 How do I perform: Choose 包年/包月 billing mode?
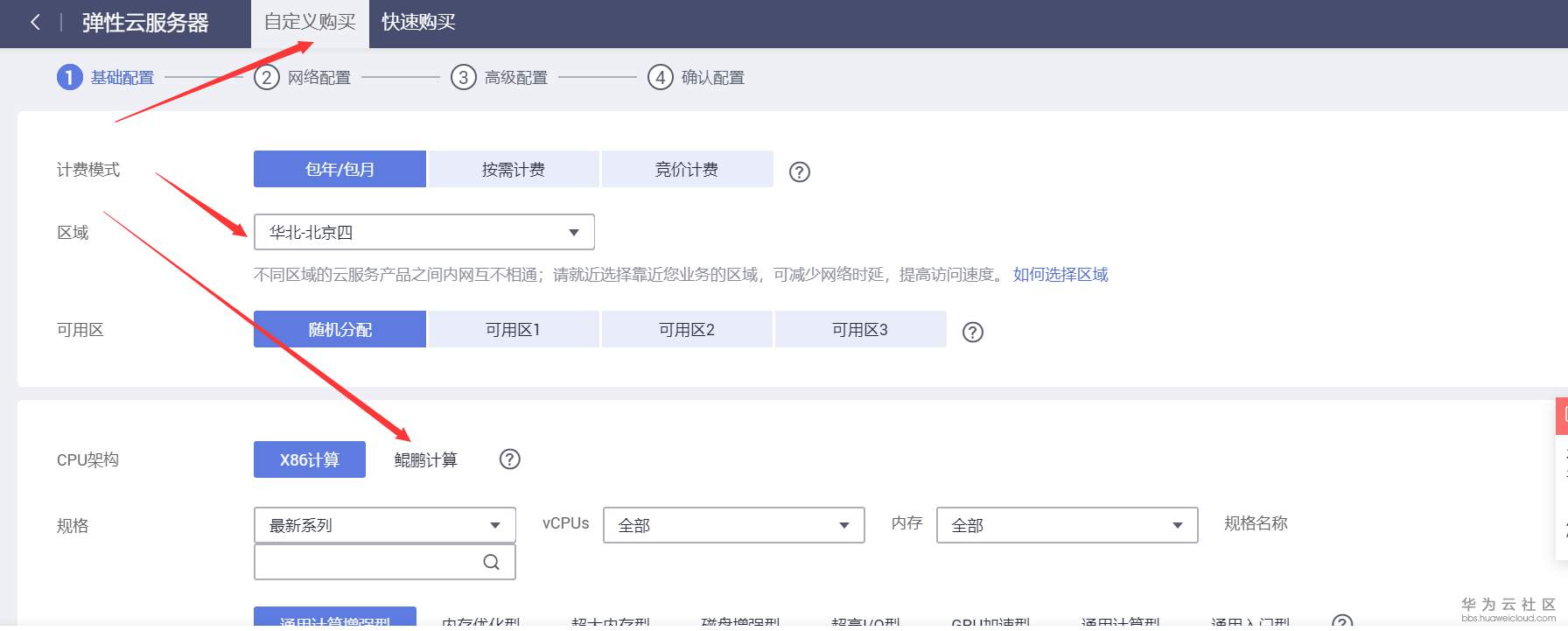[x=339, y=169]
